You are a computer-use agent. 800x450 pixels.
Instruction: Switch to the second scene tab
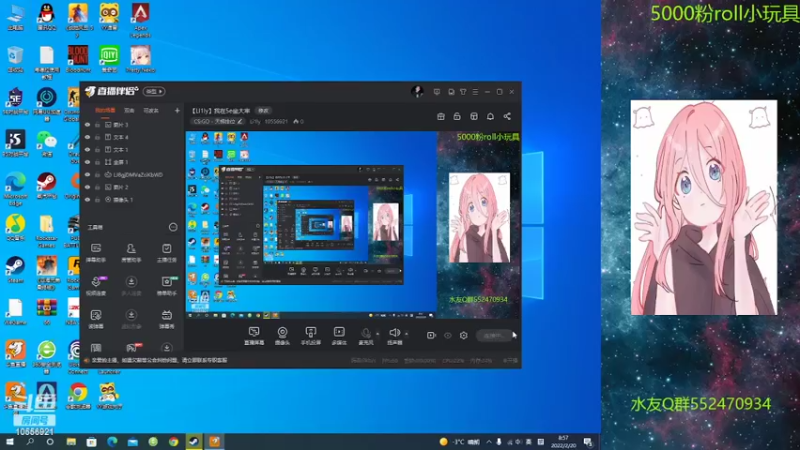129,110
